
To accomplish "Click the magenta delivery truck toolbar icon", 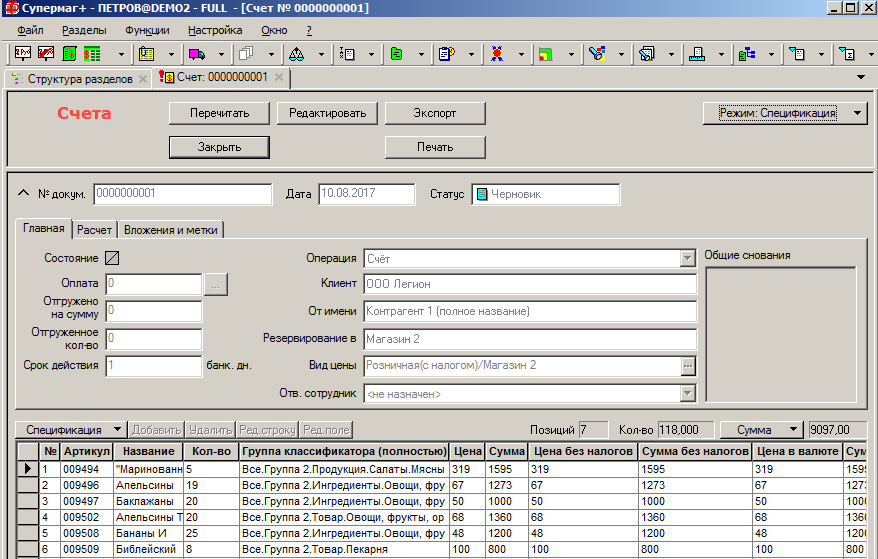I will (197, 54).
